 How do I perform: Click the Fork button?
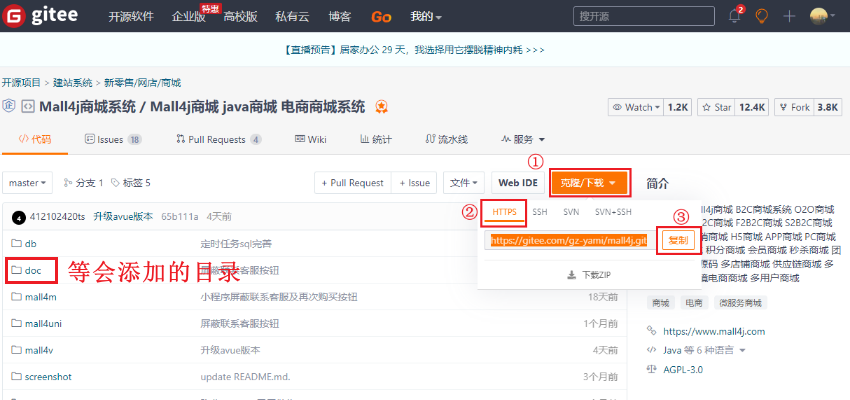pos(794,107)
